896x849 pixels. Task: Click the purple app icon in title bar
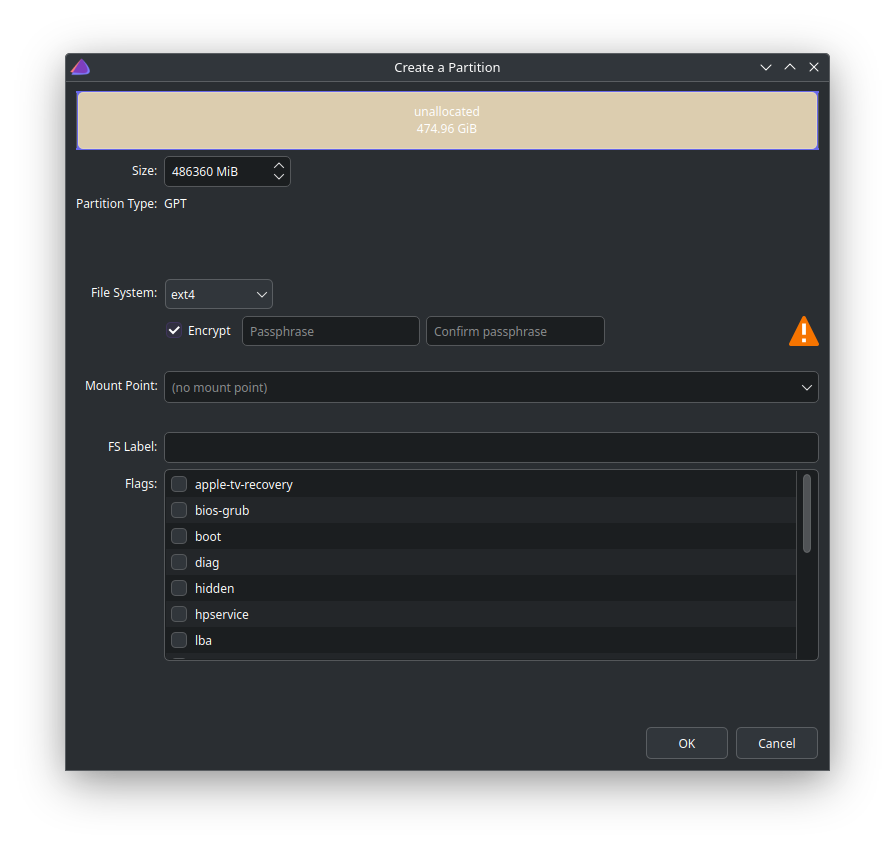point(81,67)
